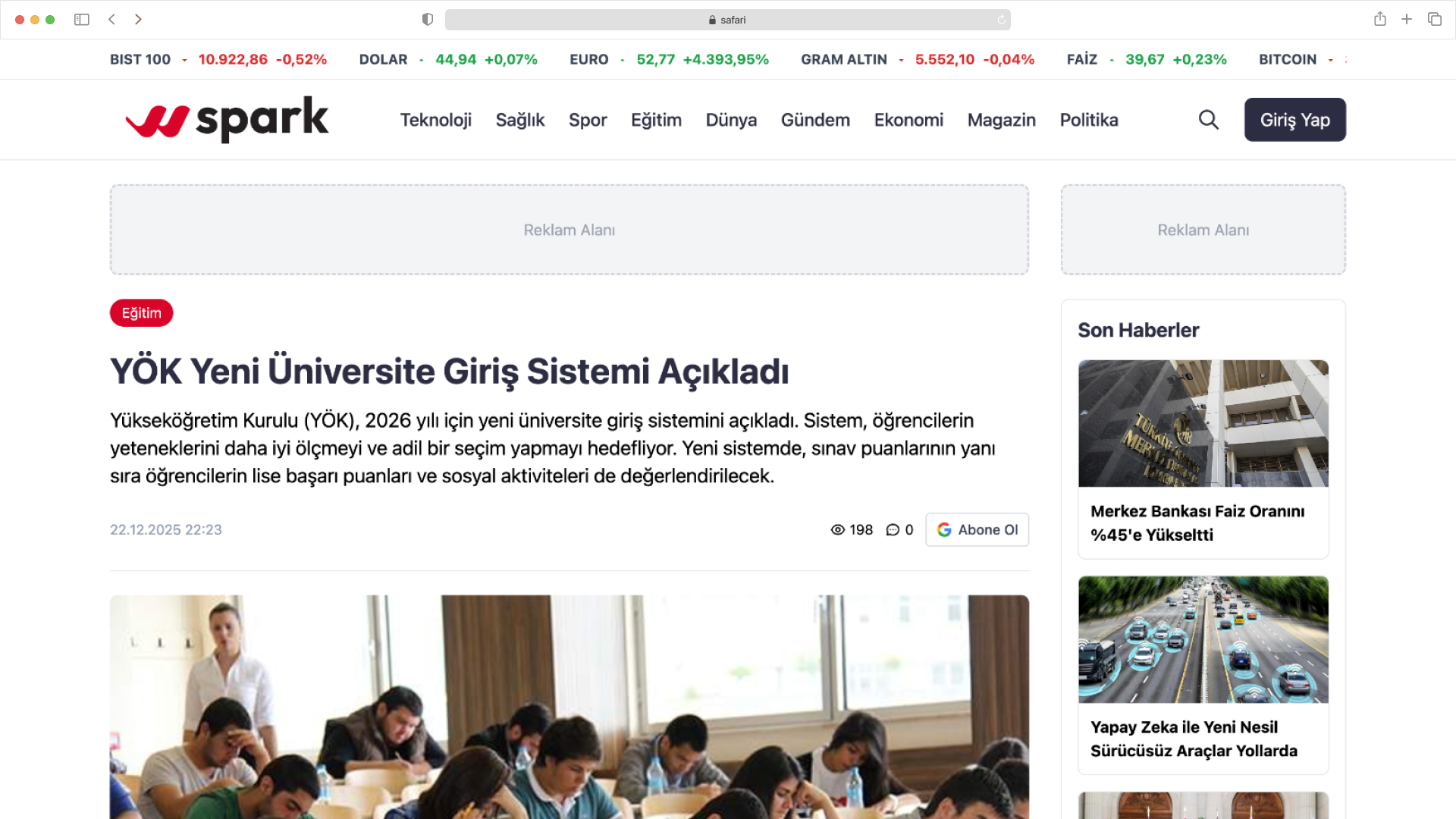Viewport: 1456px width, 819px height.
Task: Click the main Reklam Alanı banner
Action: pyautogui.click(x=570, y=230)
